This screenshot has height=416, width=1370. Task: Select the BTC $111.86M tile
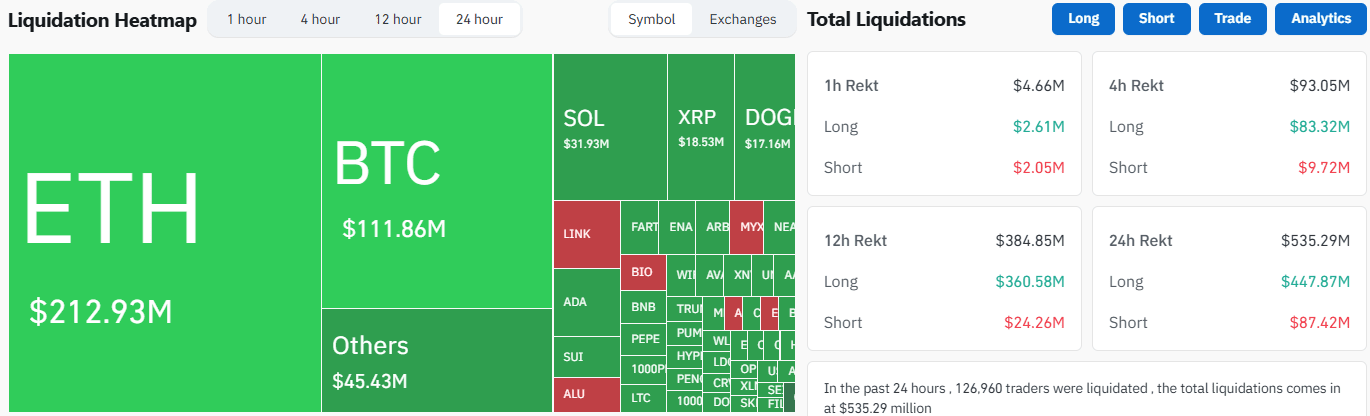pos(436,180)
